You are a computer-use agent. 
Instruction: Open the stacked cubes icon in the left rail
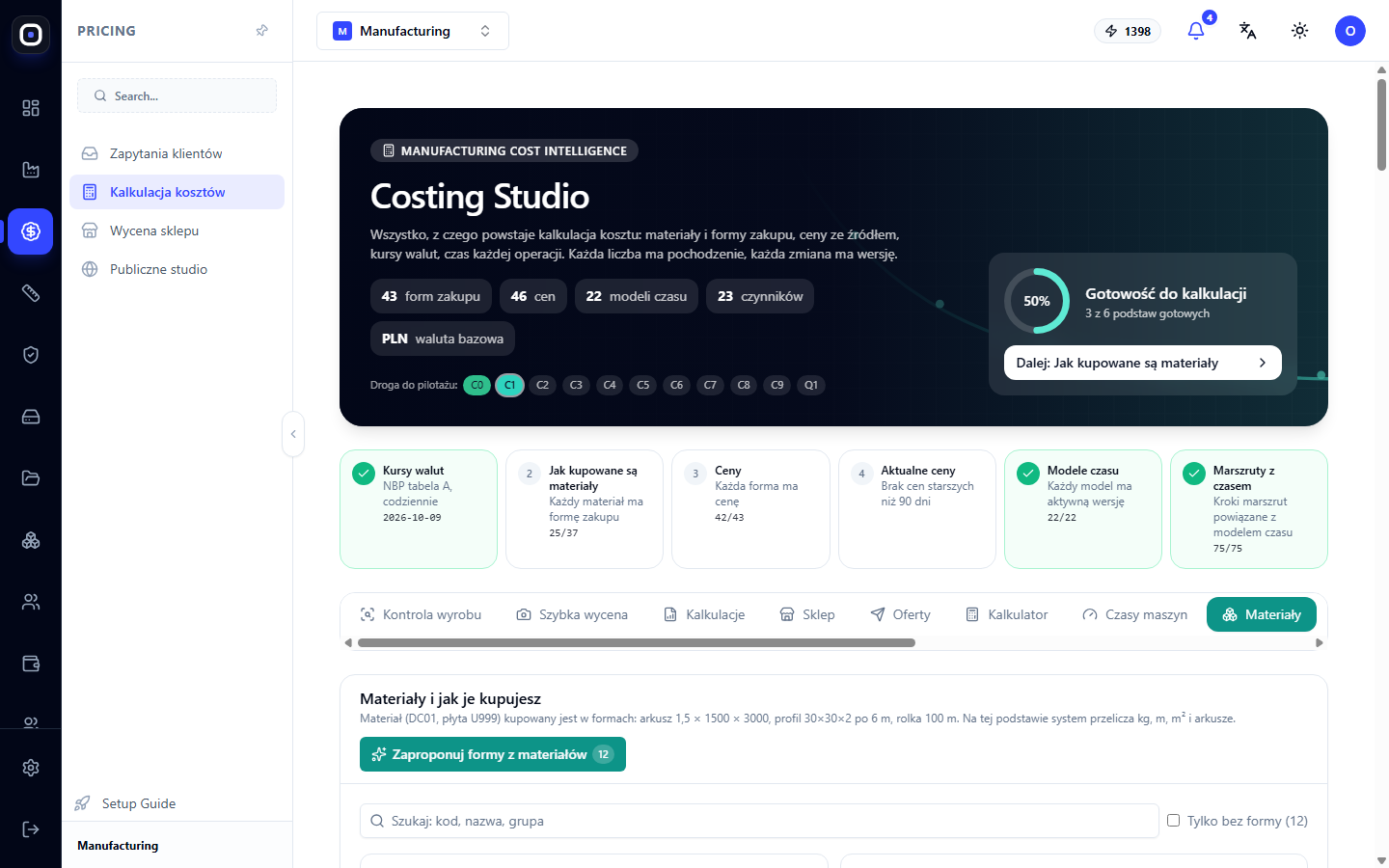pos(31,540)
